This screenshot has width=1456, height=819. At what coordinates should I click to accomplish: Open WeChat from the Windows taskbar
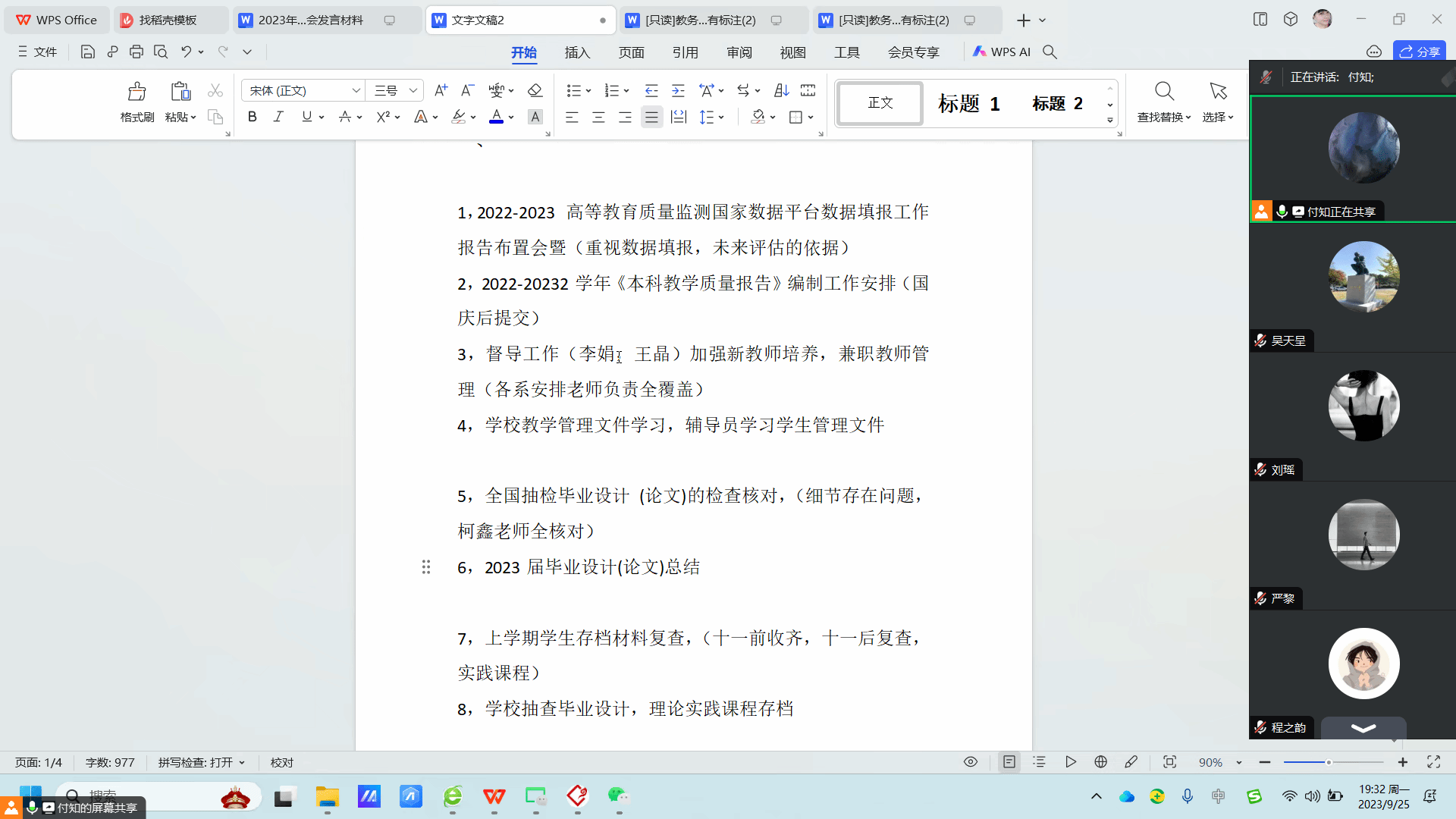[x=619, y=796]
